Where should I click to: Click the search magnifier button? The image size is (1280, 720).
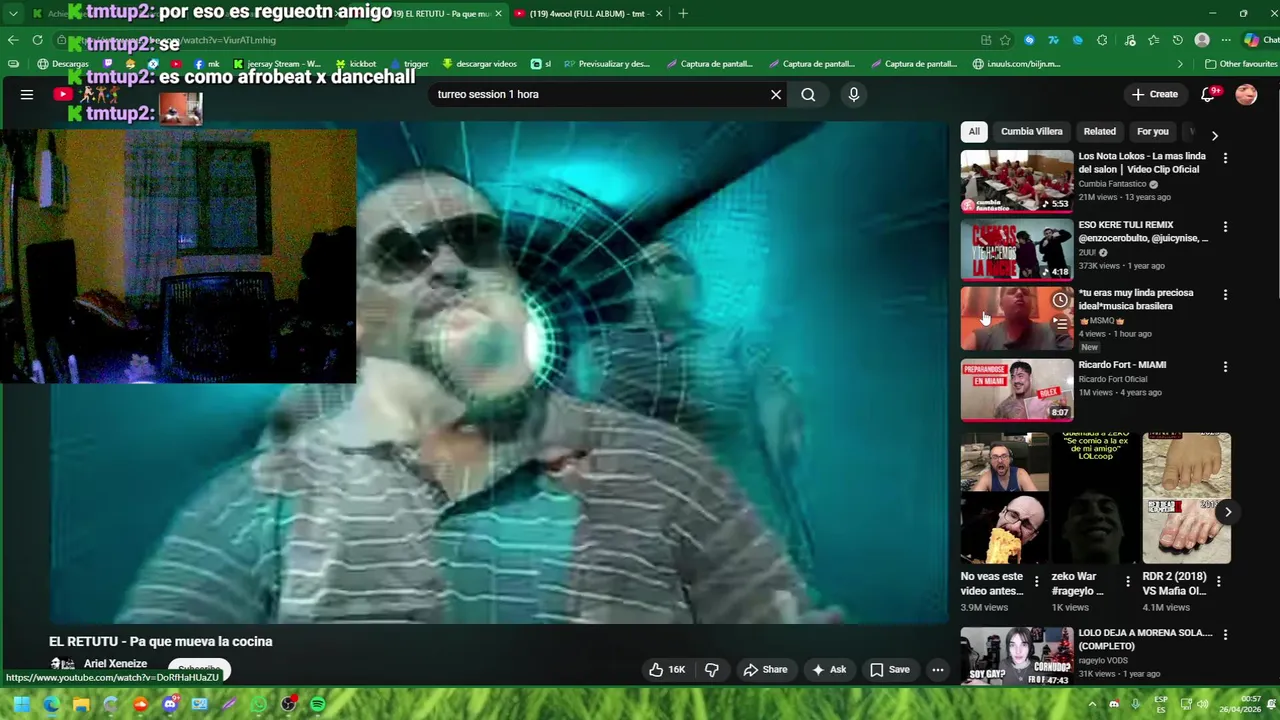[x=808, y=94]
